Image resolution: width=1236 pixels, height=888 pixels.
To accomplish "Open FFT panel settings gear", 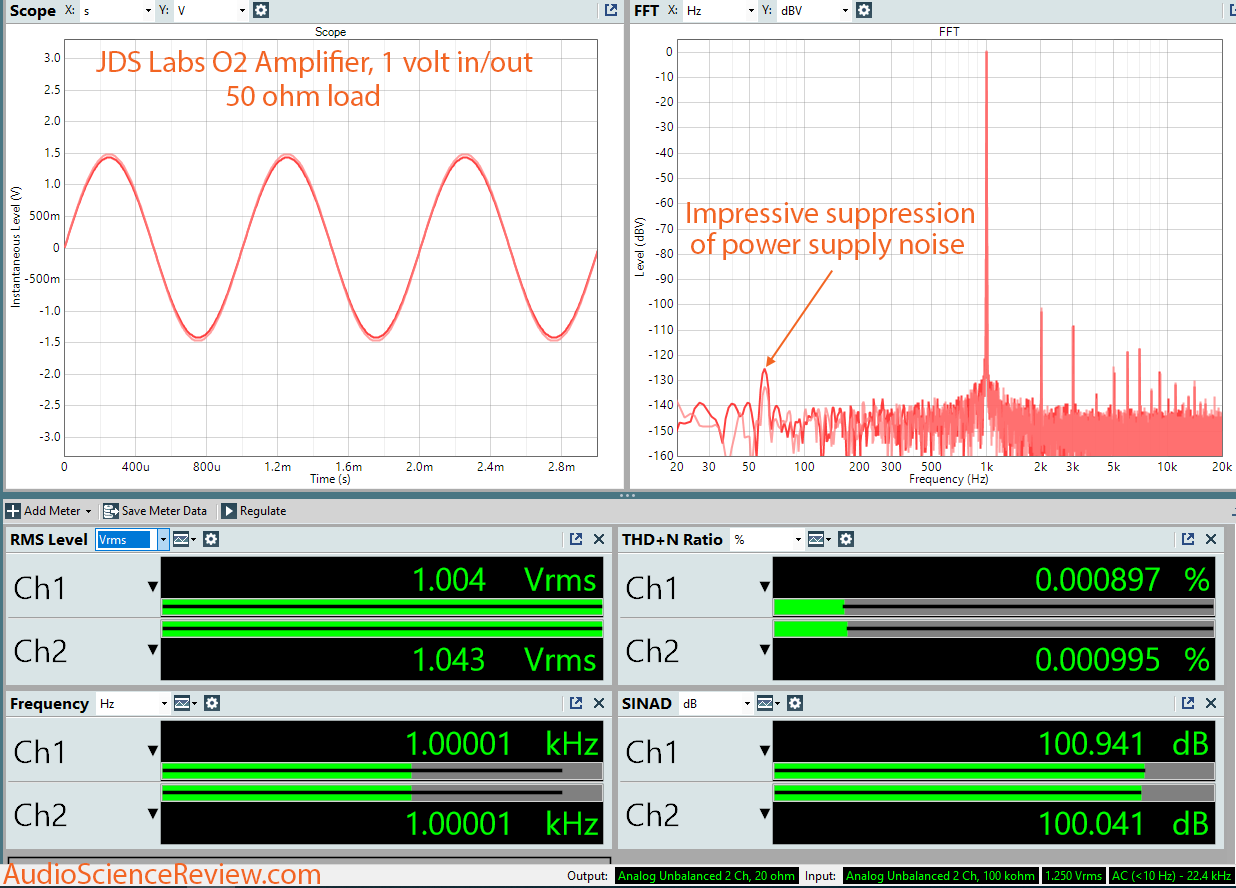I will pos(864,10).
